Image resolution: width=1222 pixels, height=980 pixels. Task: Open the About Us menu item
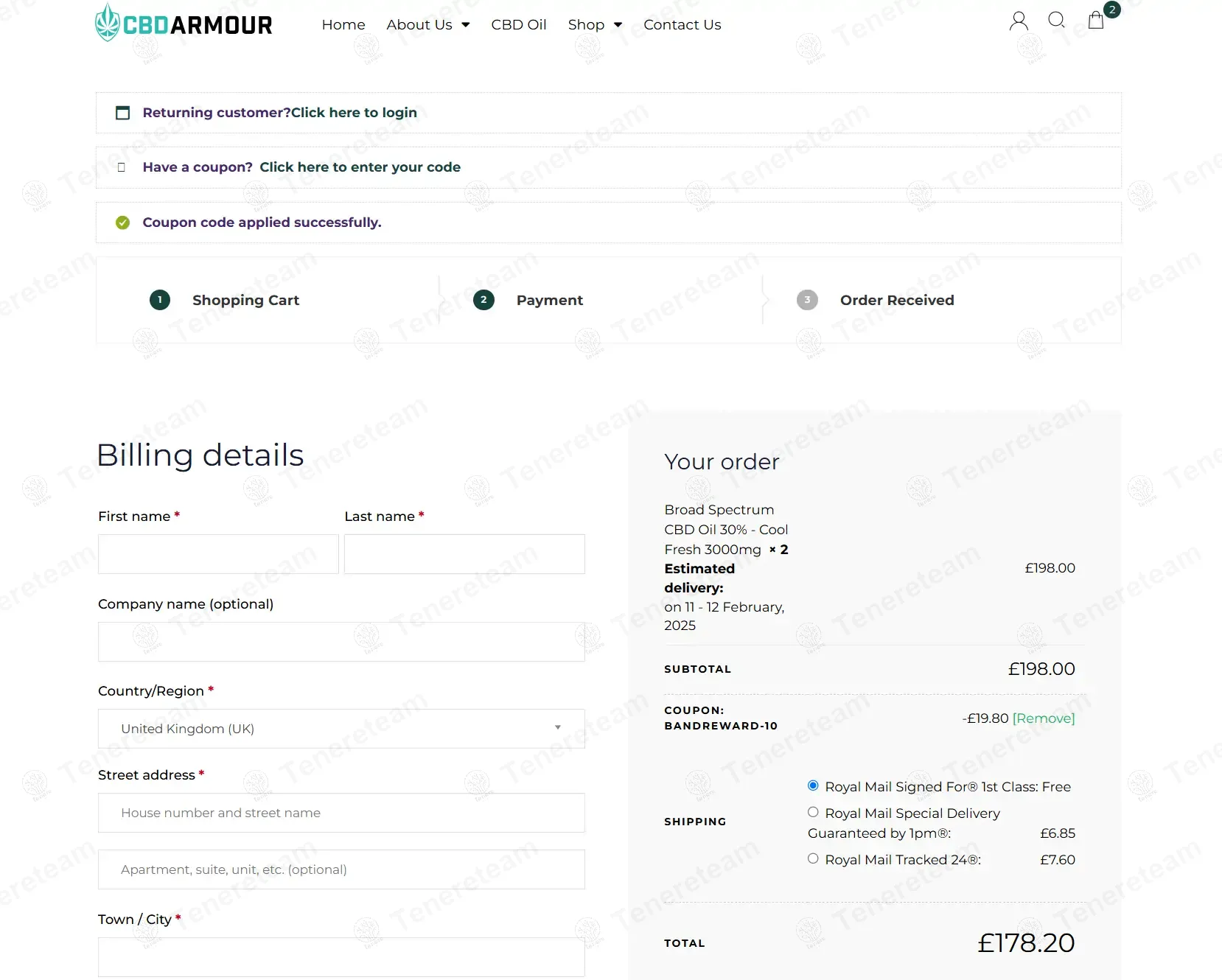419,24
